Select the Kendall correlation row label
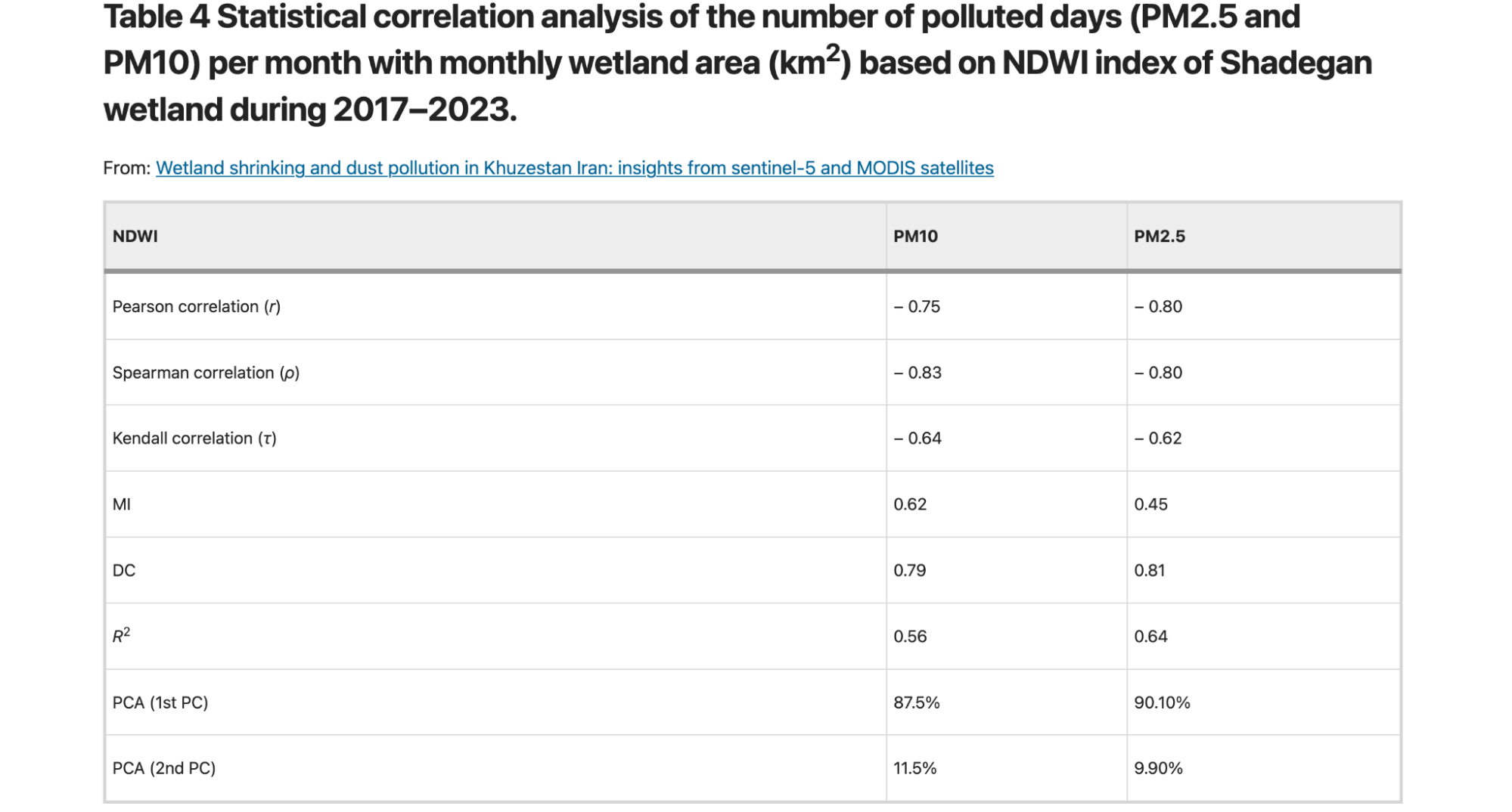 [194, 439]
